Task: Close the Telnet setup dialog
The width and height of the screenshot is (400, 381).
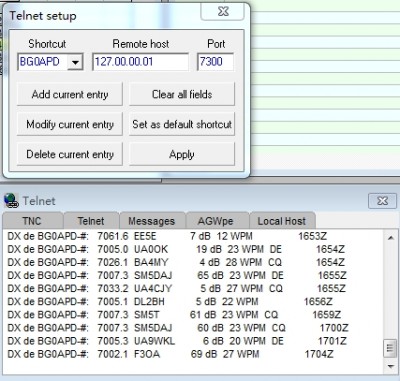Action: 223,11
